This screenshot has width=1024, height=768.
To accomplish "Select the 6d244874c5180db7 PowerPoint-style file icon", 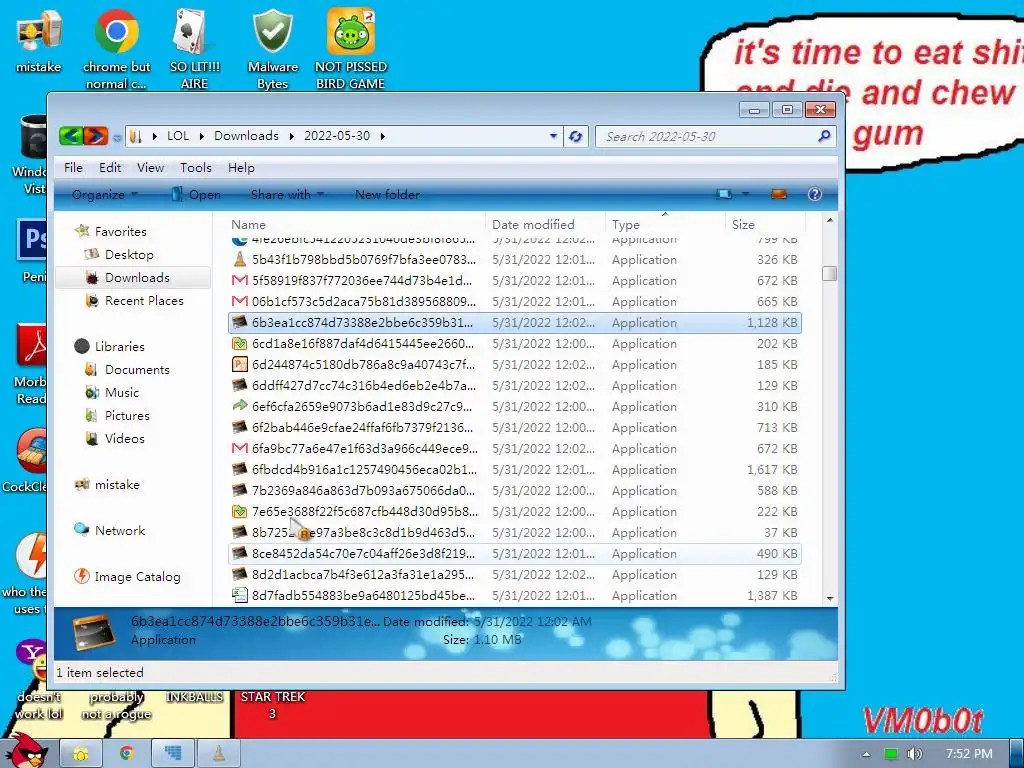I will (240, 364).
